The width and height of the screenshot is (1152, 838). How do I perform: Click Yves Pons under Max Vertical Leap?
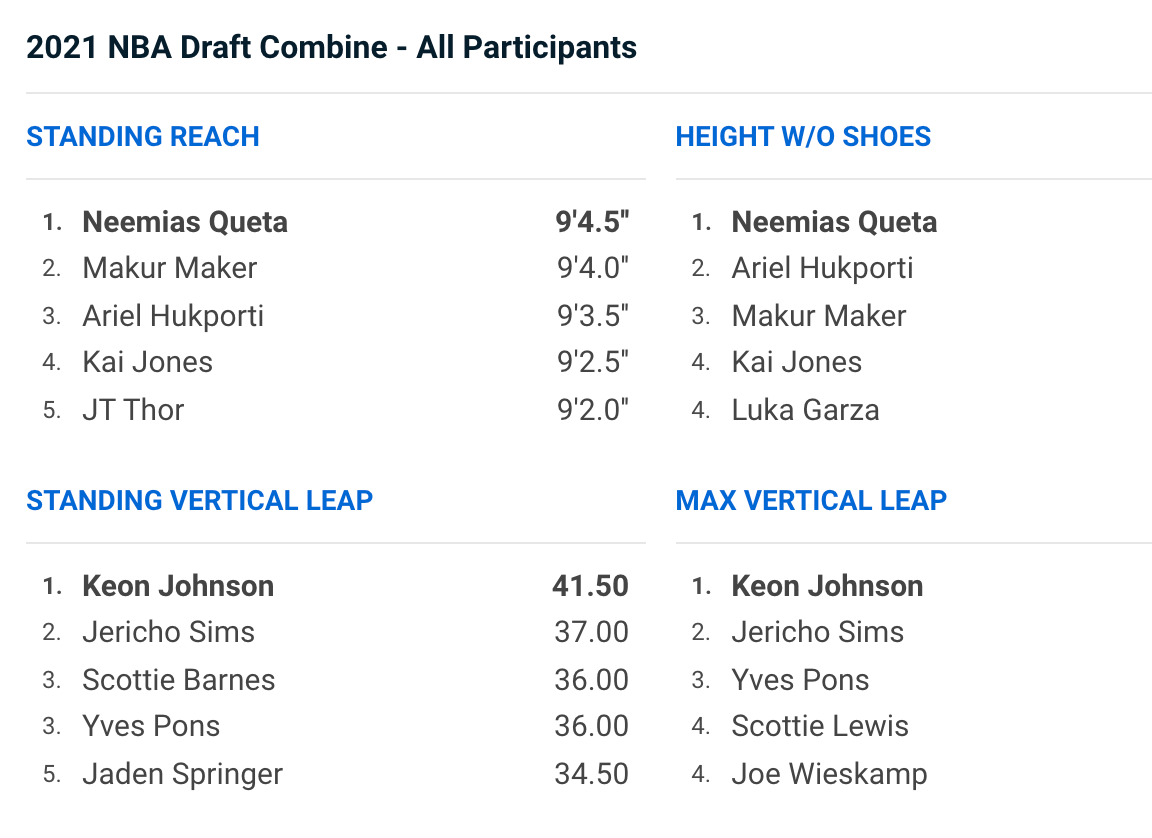800,680
